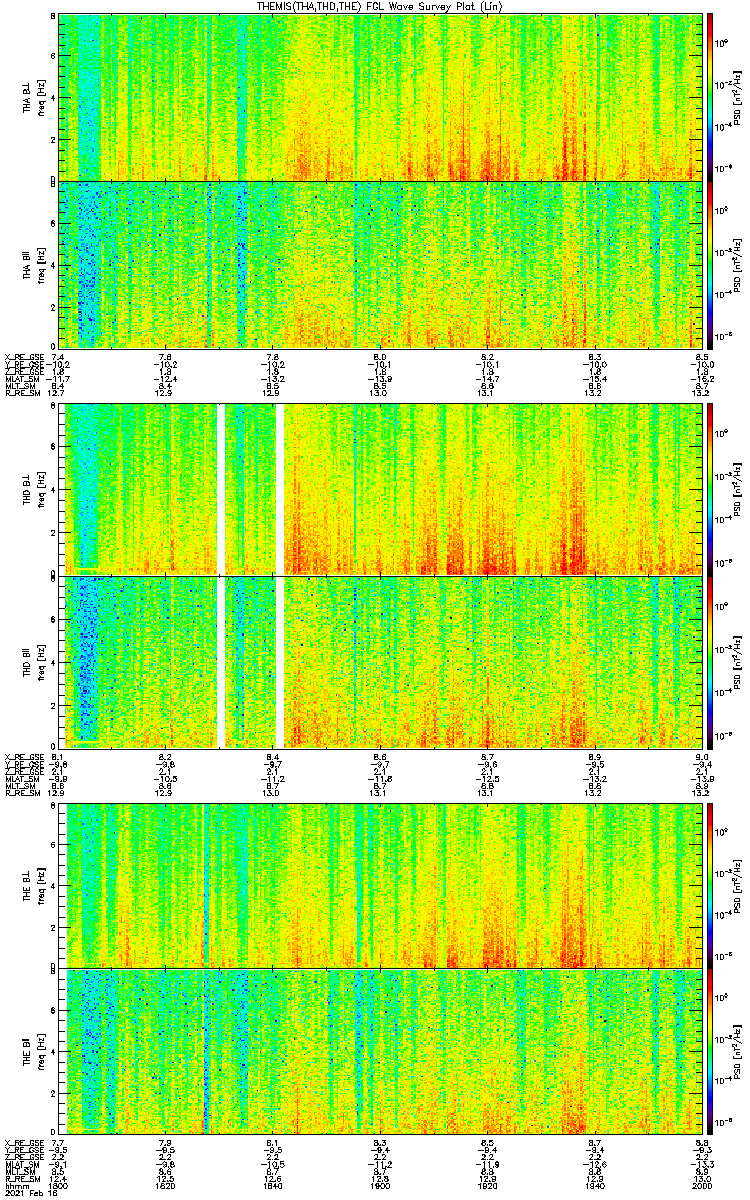Click the 1900 time tick label
The height and width of the screenshot is (1200, 750).
tap(380, 1185)
